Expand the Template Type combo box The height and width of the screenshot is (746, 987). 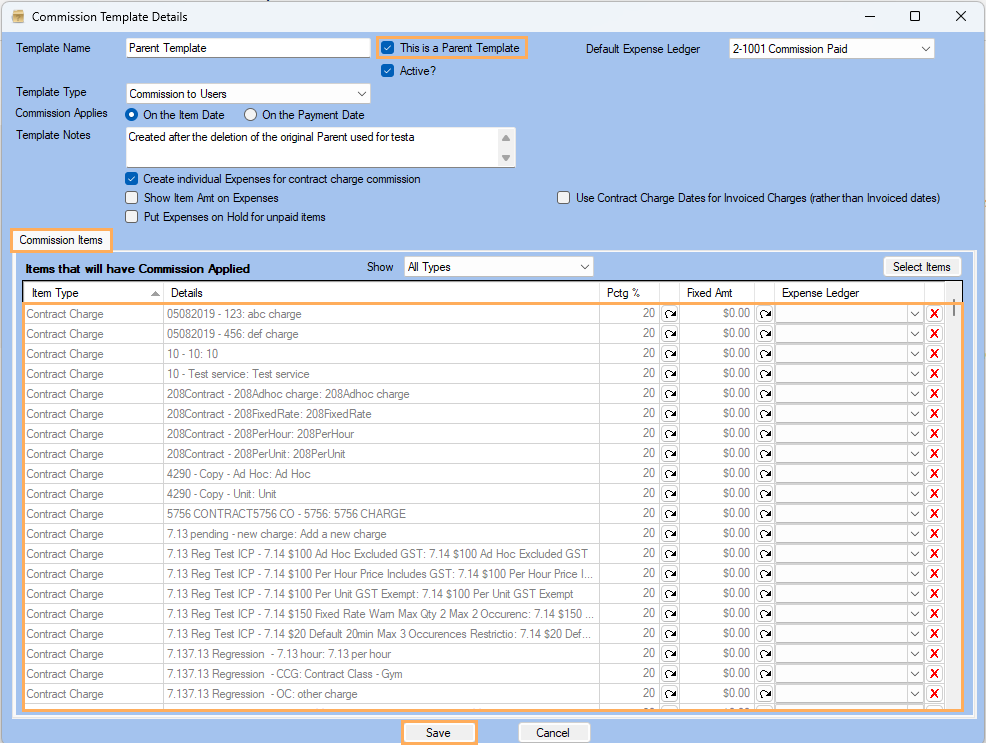(x=360, y=94)
